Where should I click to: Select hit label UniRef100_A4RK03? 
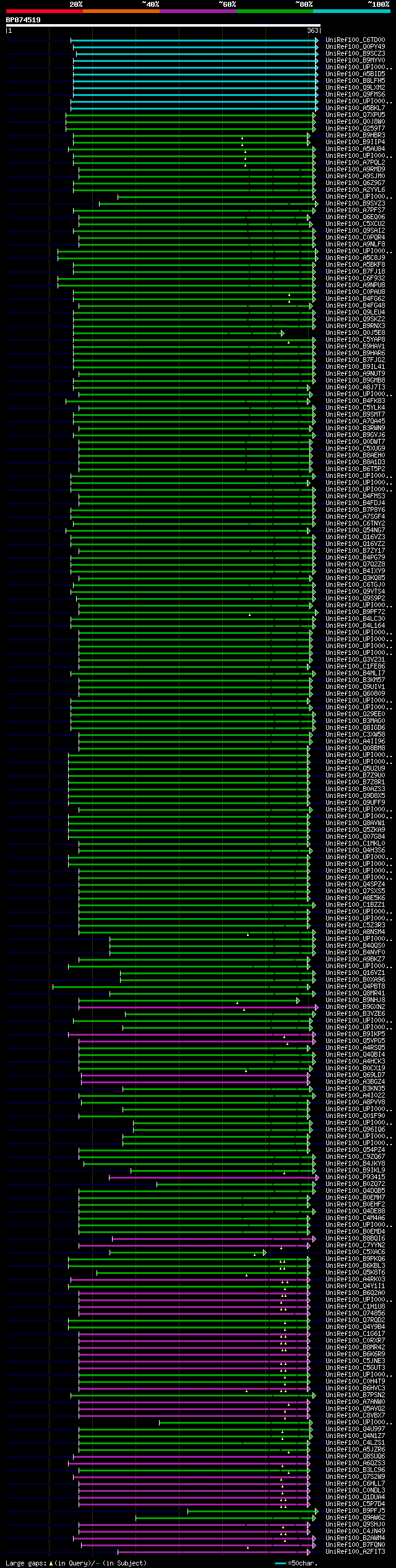[x=355, y=1280]
